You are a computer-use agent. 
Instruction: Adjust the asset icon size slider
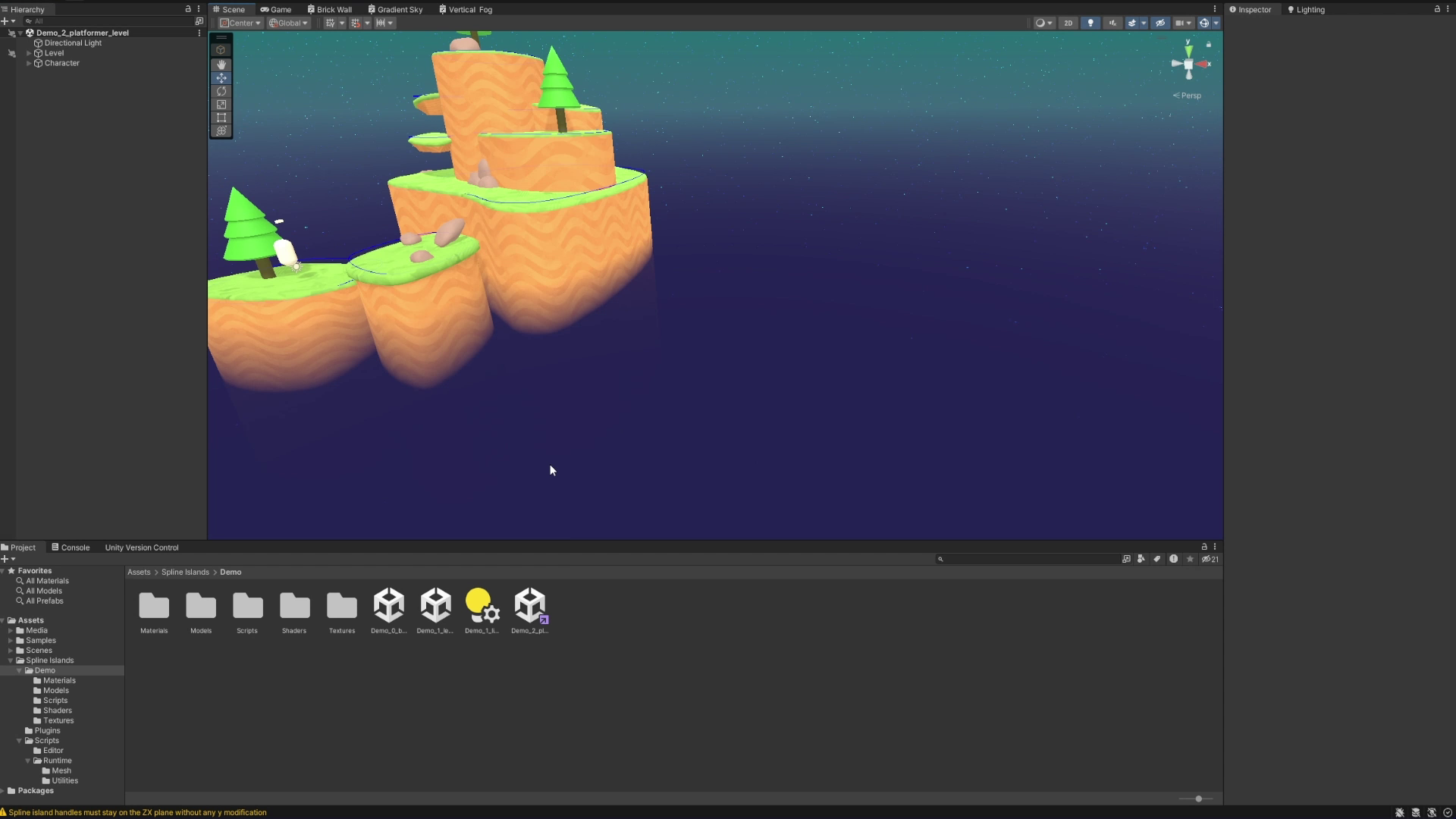pyautogui.click(x=1198, y=799)
